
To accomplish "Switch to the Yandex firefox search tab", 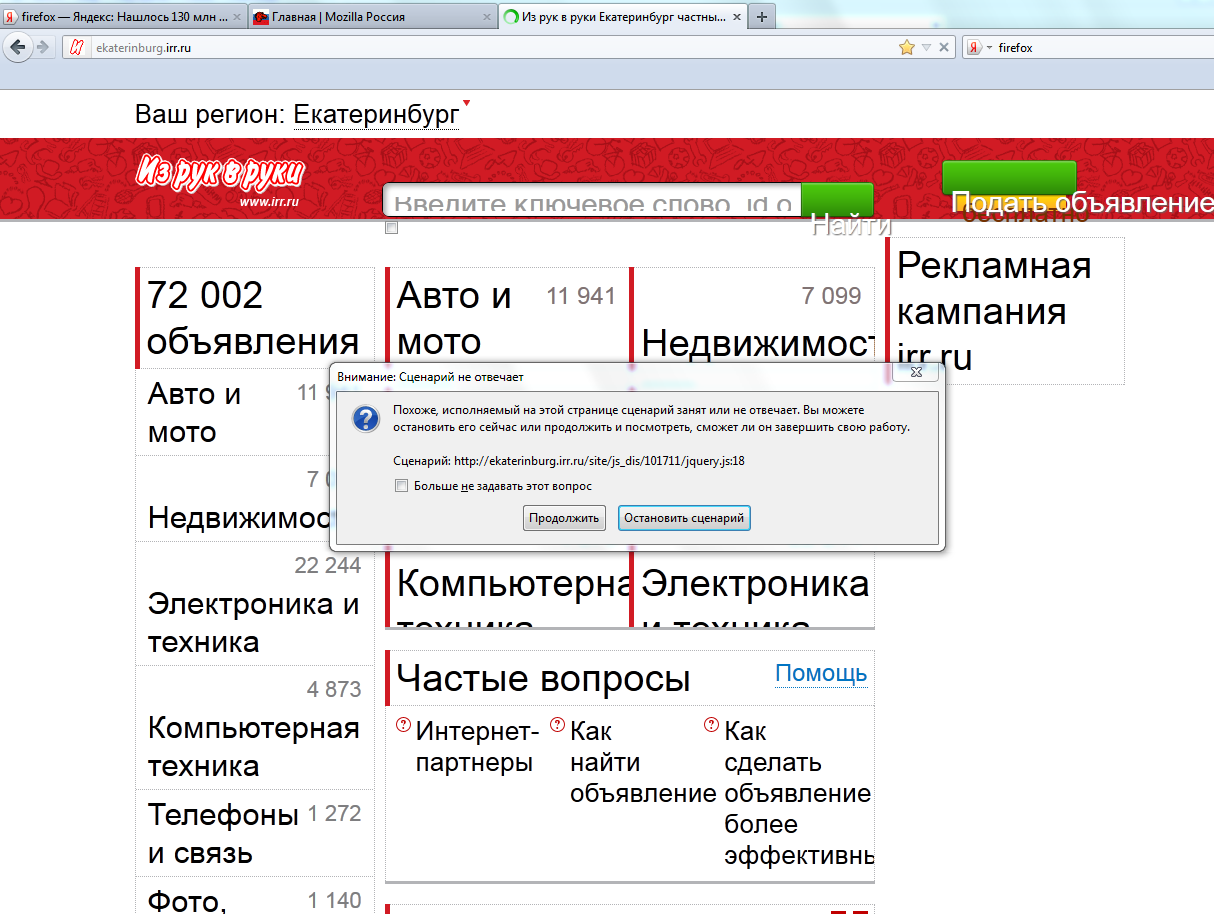I will click(122, 17).
